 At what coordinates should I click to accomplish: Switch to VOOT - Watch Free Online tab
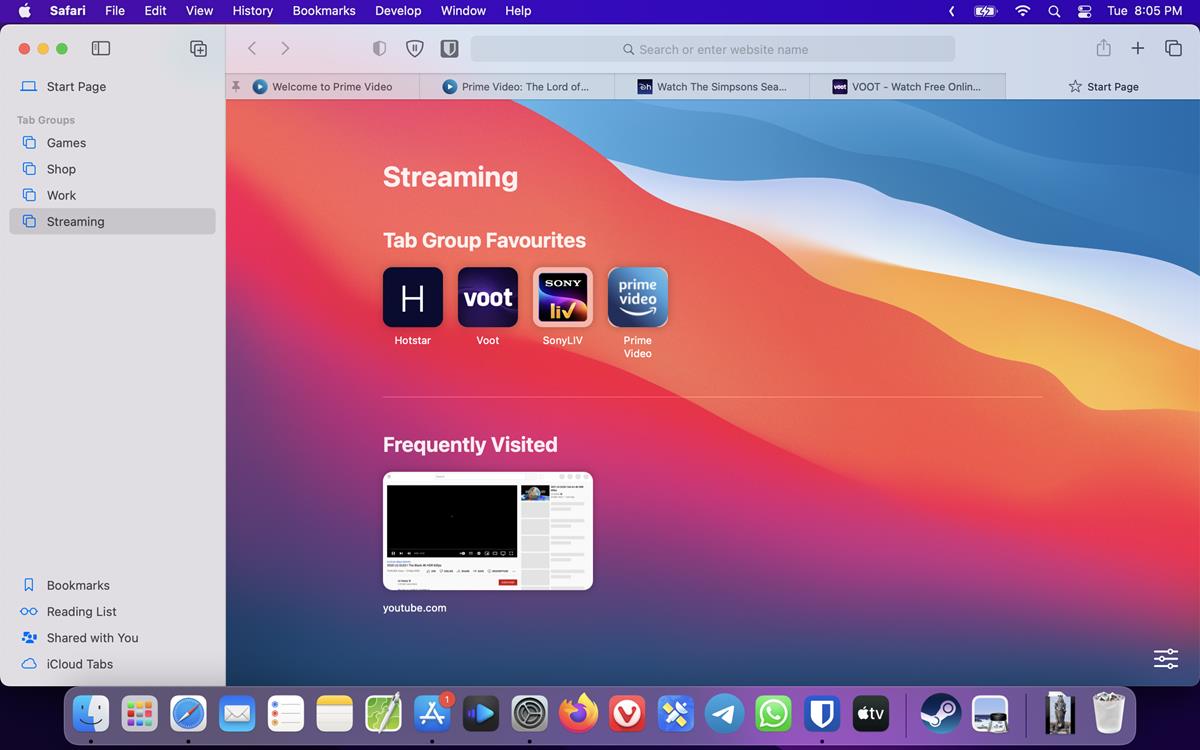(907, 87)
